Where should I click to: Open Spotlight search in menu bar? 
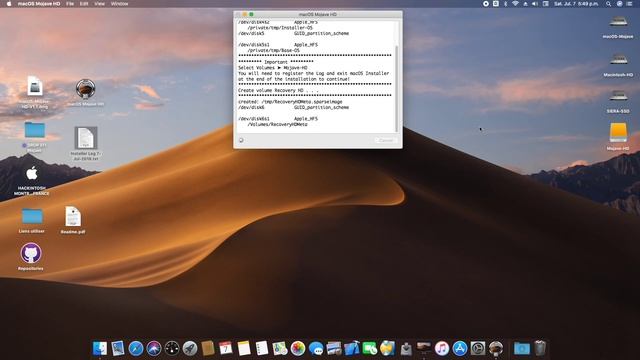[x=608, y=4]
